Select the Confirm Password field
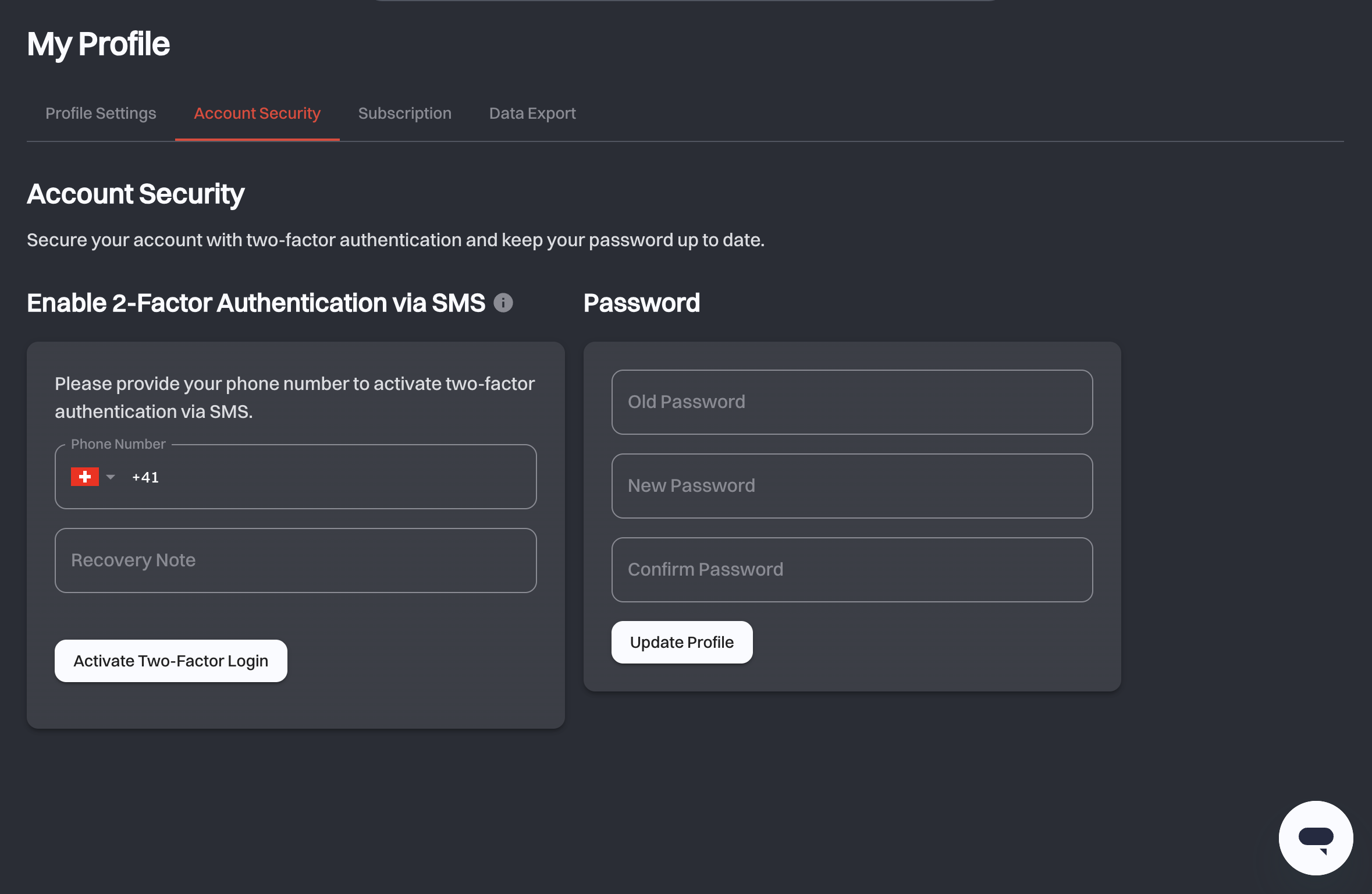The image size is (1372, 894). click(x=852, y=570)
